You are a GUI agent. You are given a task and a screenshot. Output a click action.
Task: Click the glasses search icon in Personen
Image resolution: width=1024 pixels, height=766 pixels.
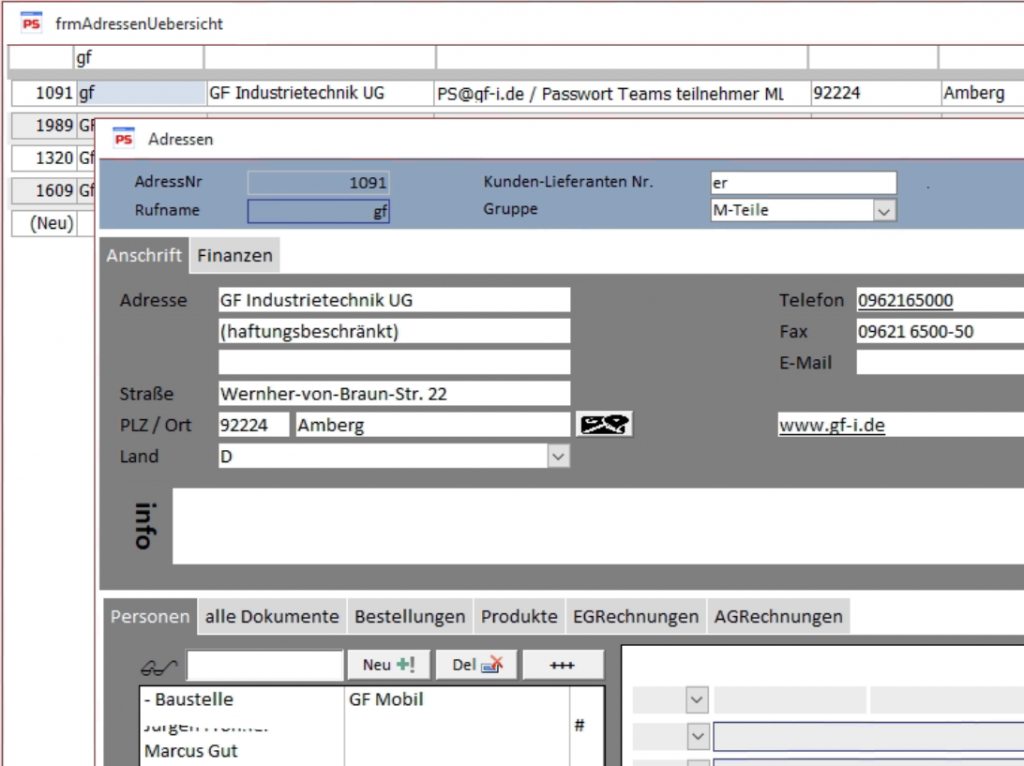pos(159,666)
